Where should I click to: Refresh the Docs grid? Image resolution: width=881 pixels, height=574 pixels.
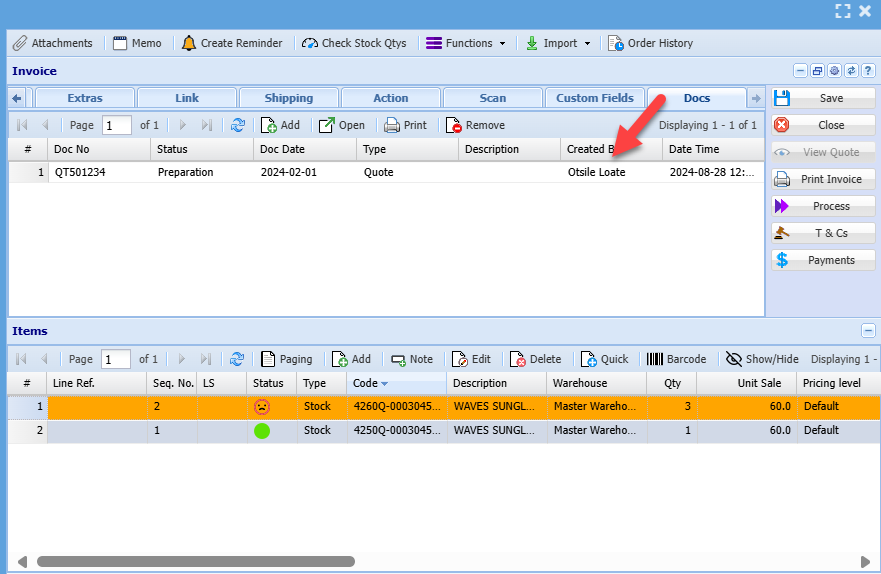coord(238,125)
